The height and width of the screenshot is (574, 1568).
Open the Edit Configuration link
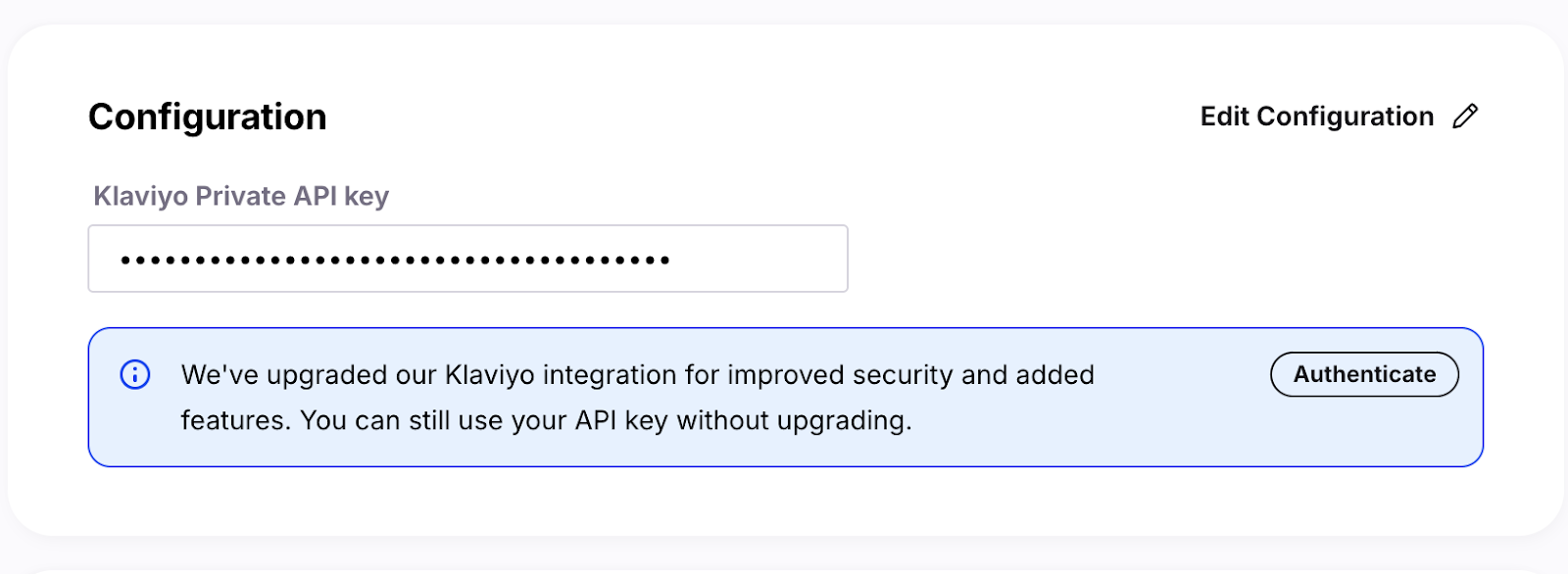click(x=1316, y=117)
